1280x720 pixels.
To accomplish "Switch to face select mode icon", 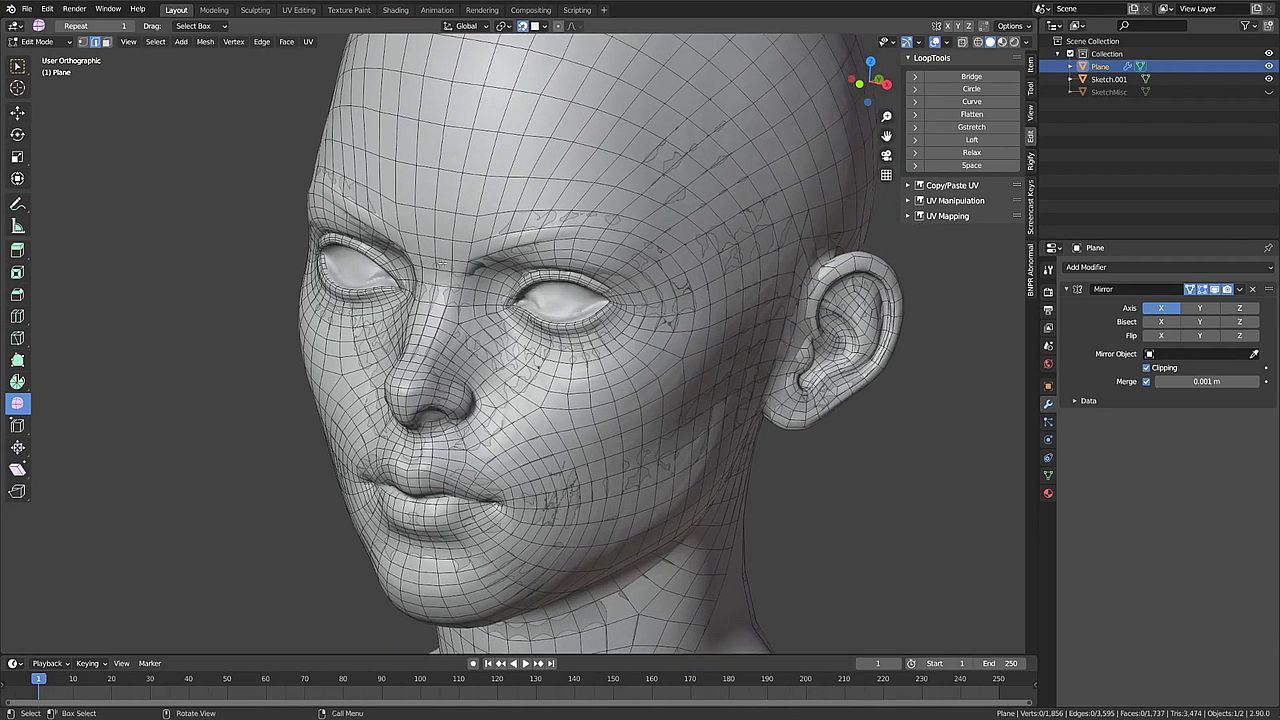I will tap(106, 42).
